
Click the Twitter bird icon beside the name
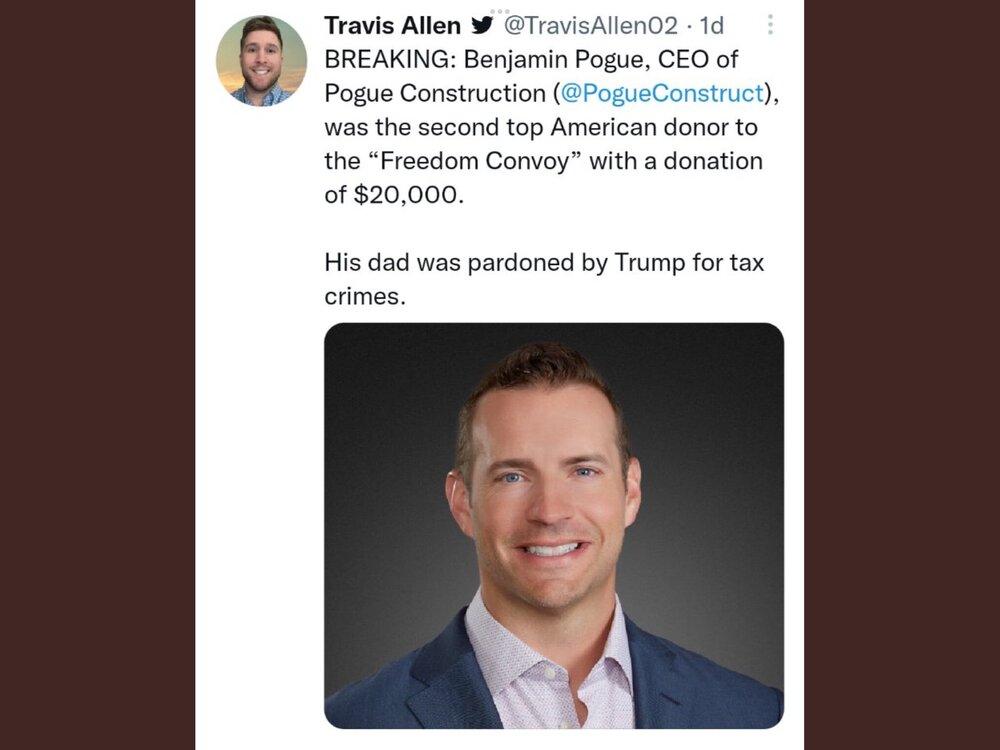pyautogui.click(x=481, y=25)
